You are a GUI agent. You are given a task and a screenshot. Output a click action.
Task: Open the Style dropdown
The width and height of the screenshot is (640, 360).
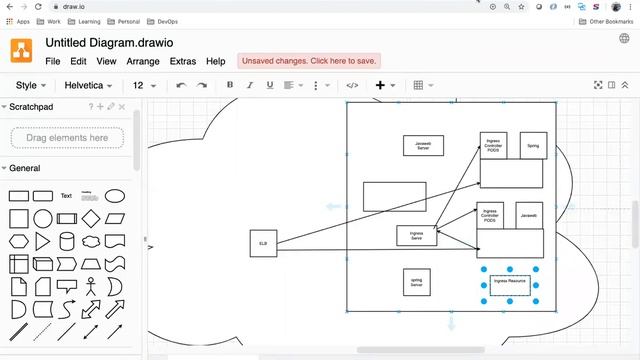(31, 85)
